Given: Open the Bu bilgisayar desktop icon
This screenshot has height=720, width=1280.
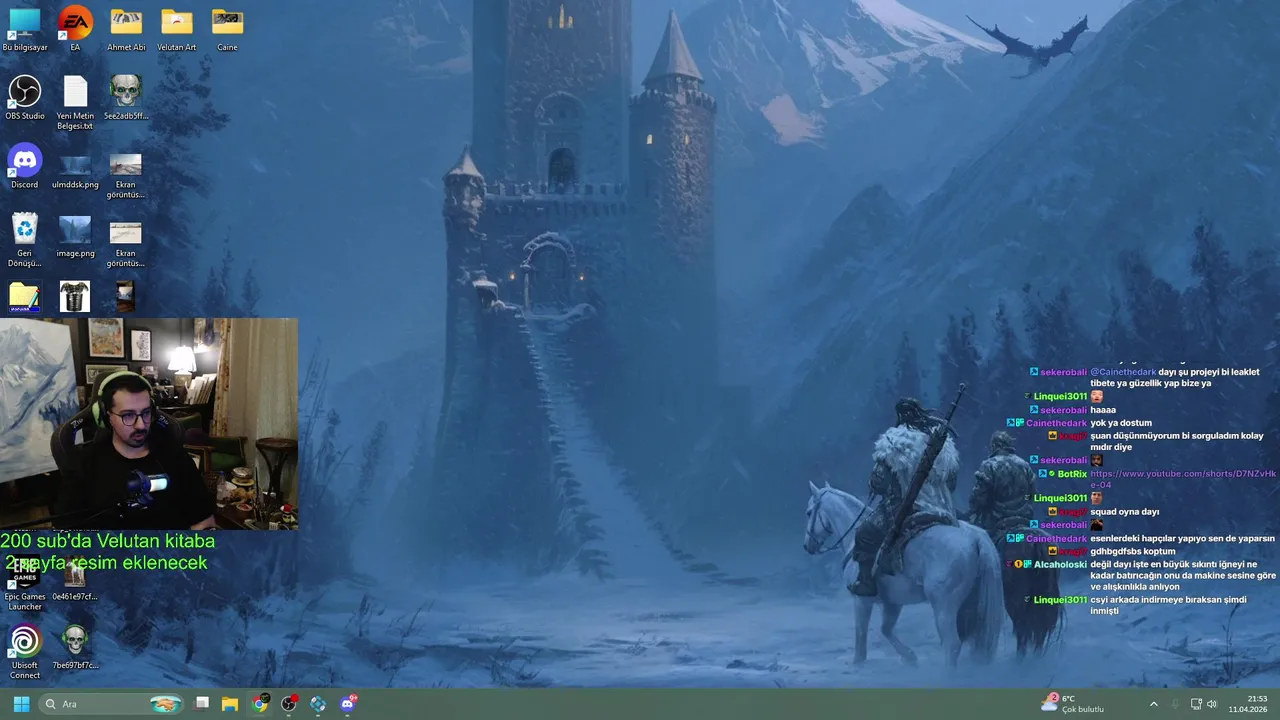Looking at the screenshot, I should [x=24, y=29].
